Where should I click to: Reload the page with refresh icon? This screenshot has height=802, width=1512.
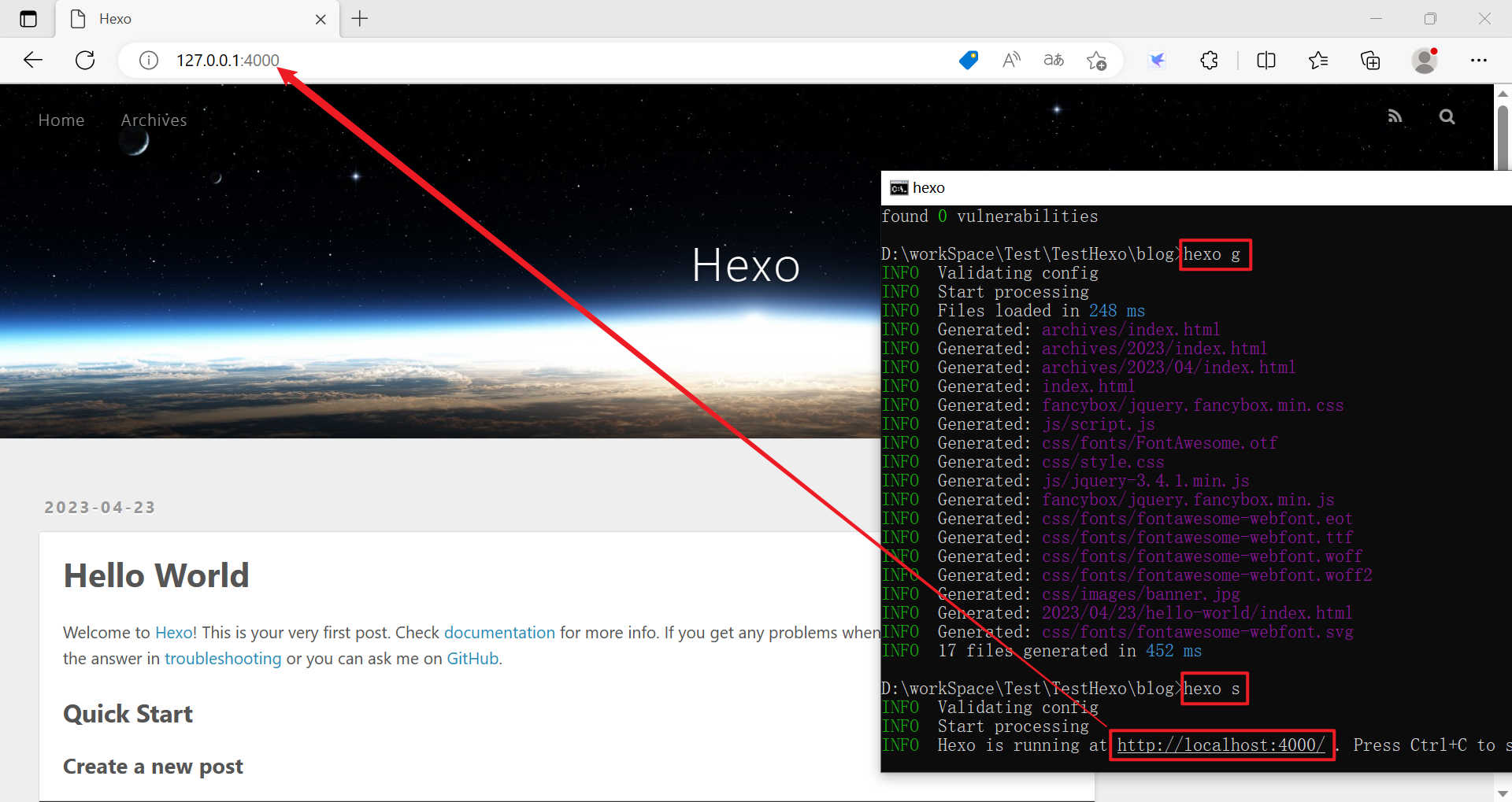coord(85,60)
